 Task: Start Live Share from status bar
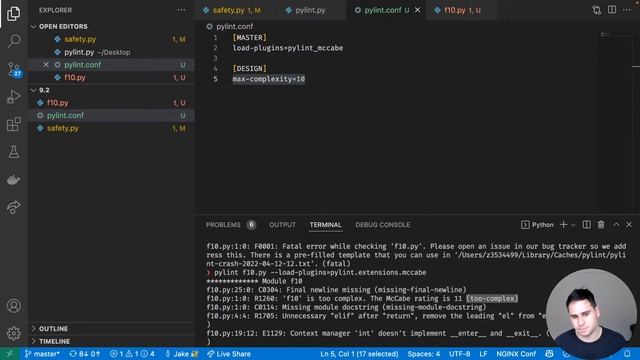tap(229, 354)
